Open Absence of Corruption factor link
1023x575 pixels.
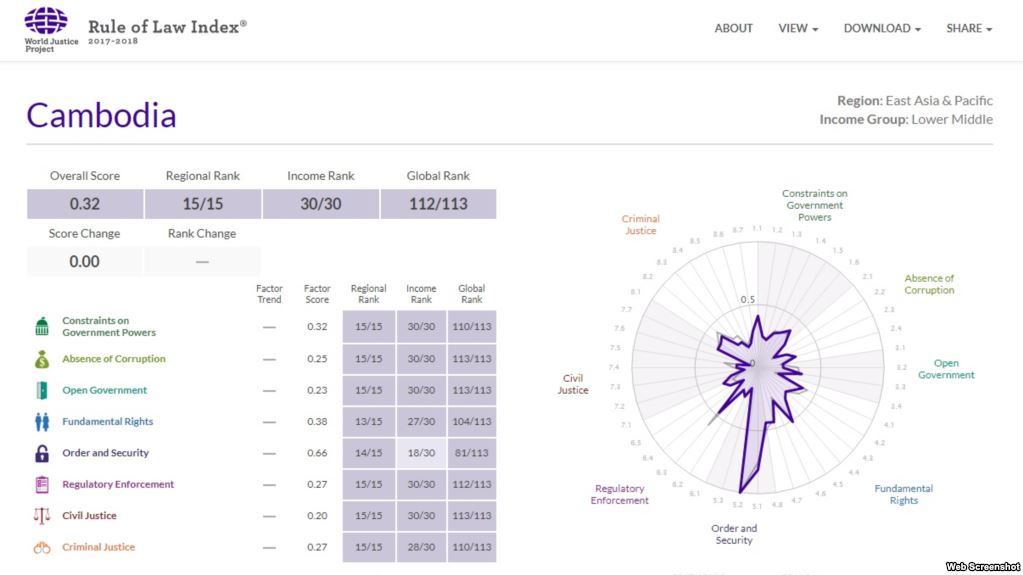(x=114, y=358)
